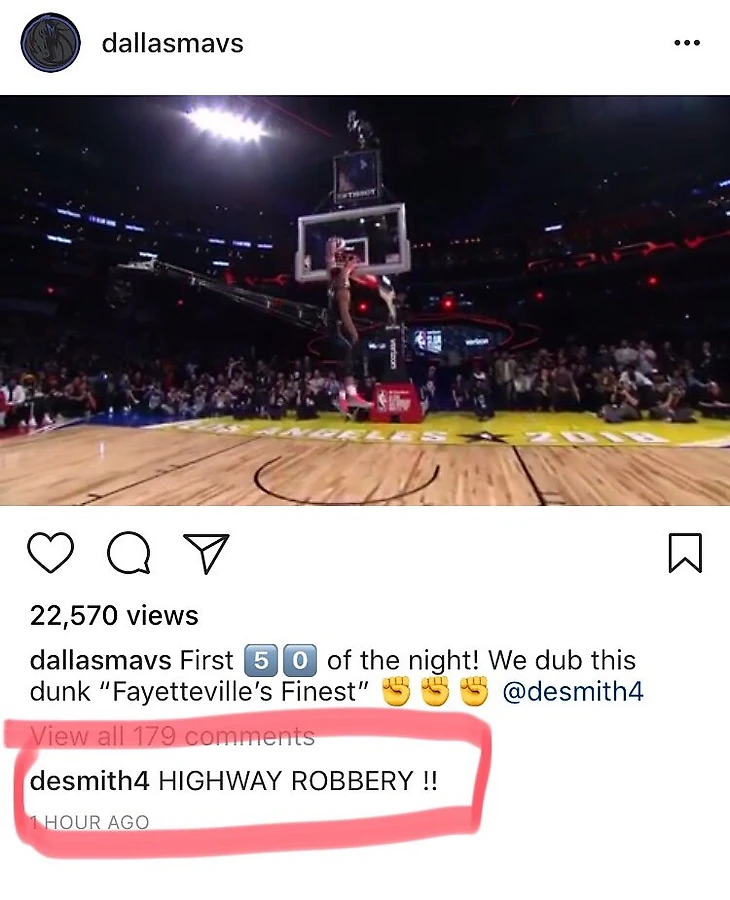Viewport: 730px width, 900px height.
Task: Play the dunk video
Action: (x=365, y=300)
